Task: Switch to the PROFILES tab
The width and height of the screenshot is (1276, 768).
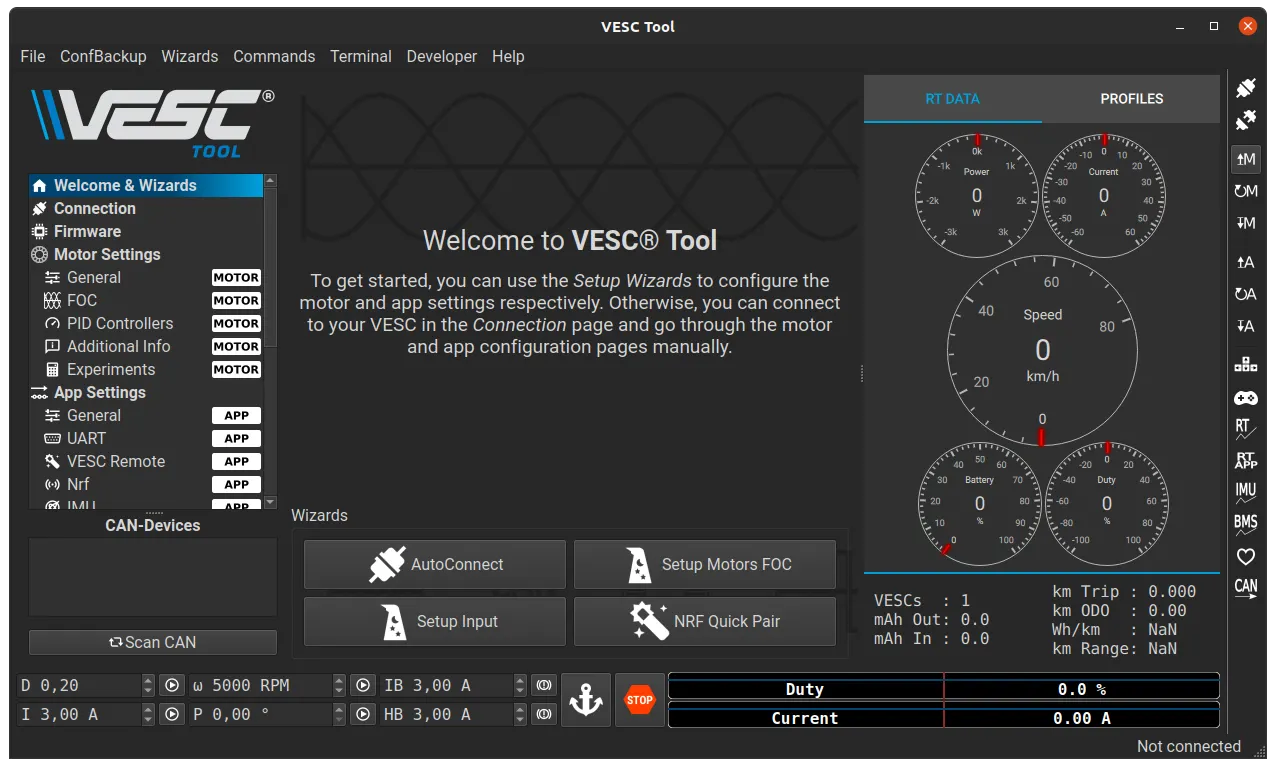Action: (1131, 99)
